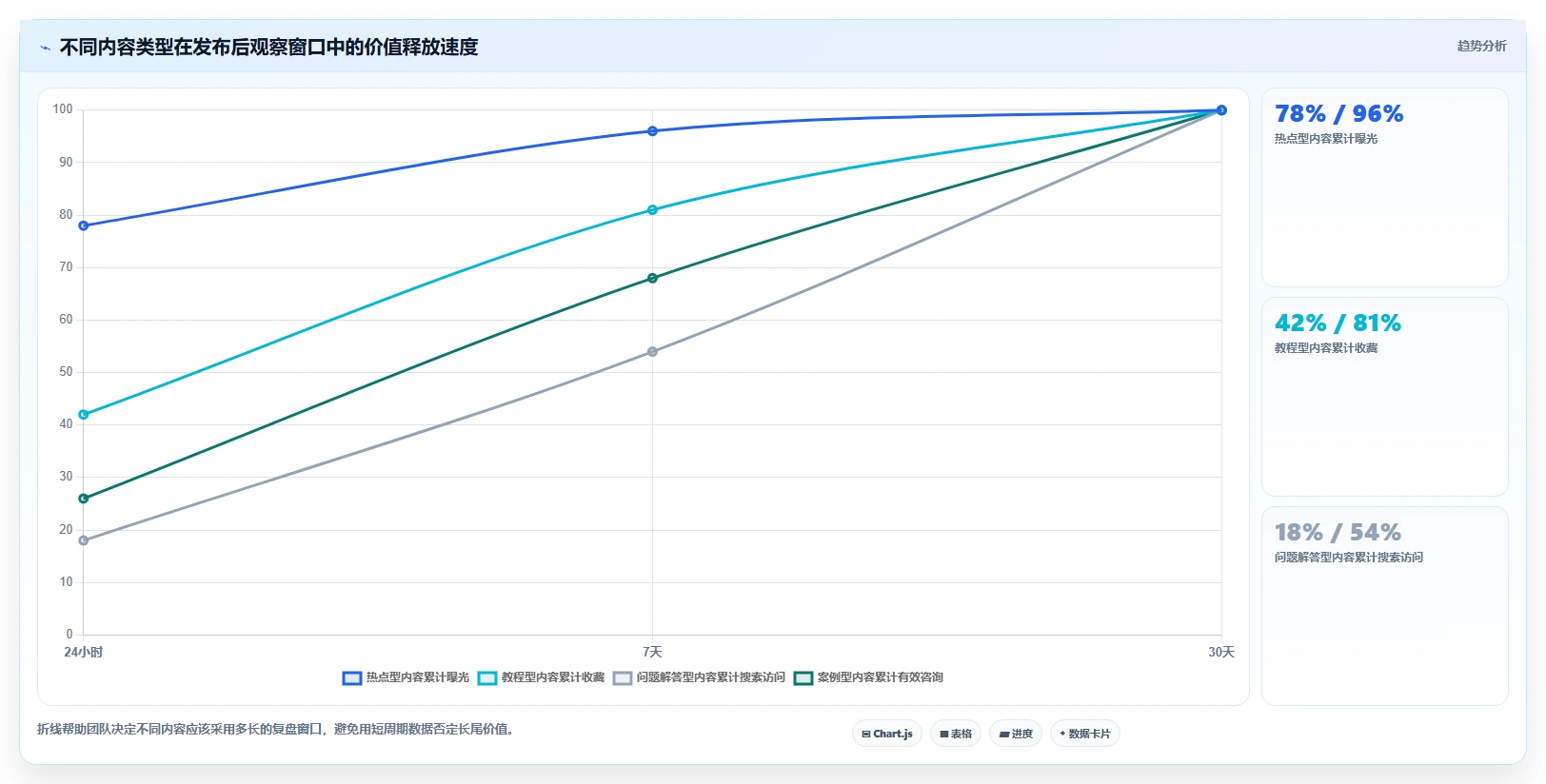
Task: Click the footnote text about 复盘窗口
Action: coord(275,730)
